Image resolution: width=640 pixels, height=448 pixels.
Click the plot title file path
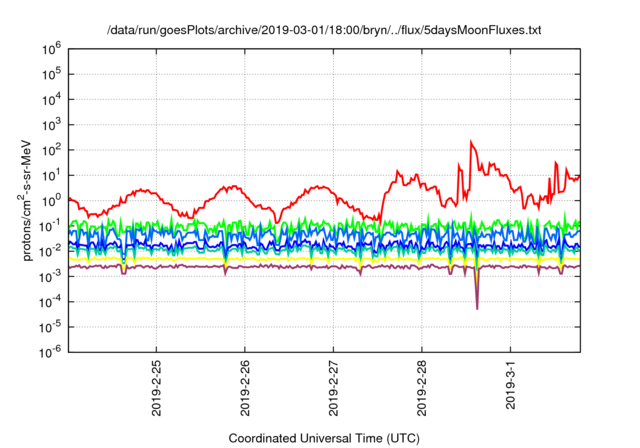coord(324,30)
